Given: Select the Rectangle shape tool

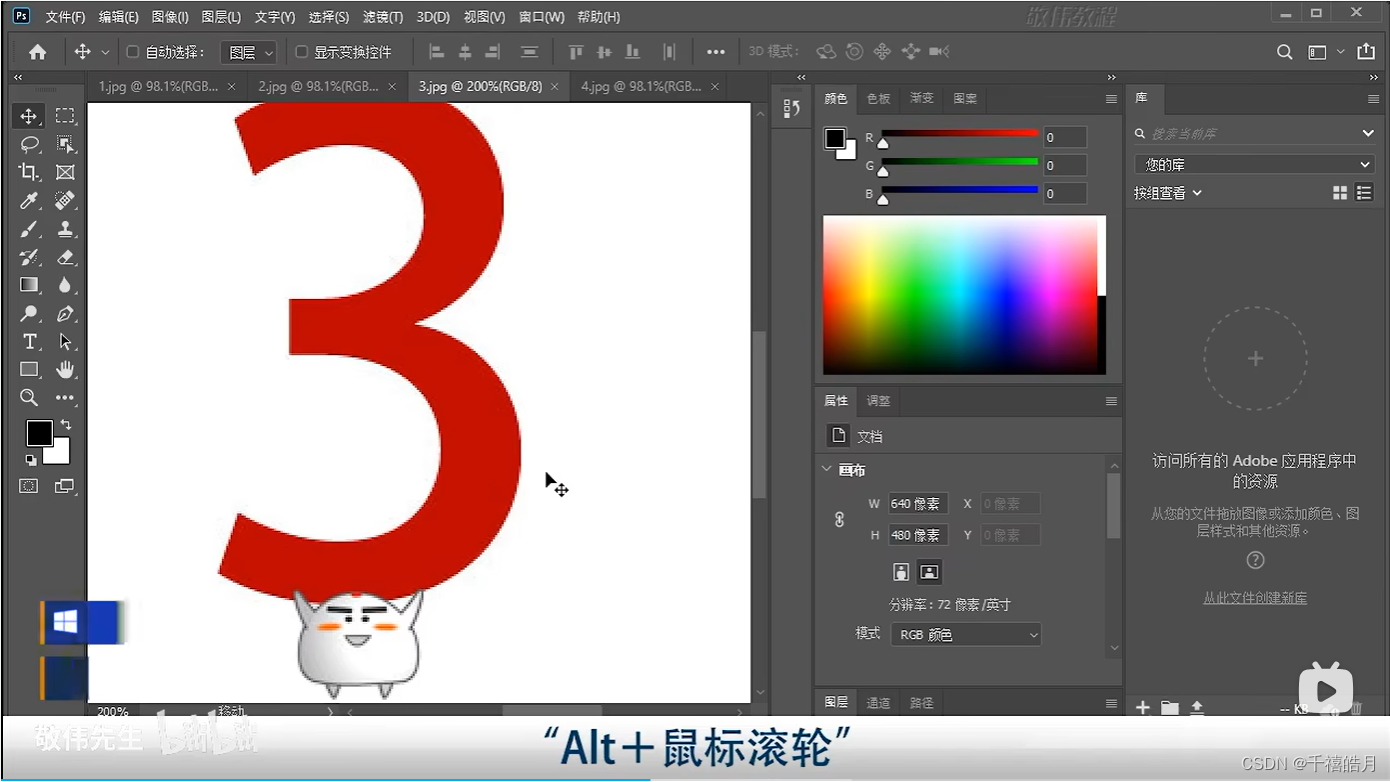Looking at the screenshot, I should click(x=29, y=370).
